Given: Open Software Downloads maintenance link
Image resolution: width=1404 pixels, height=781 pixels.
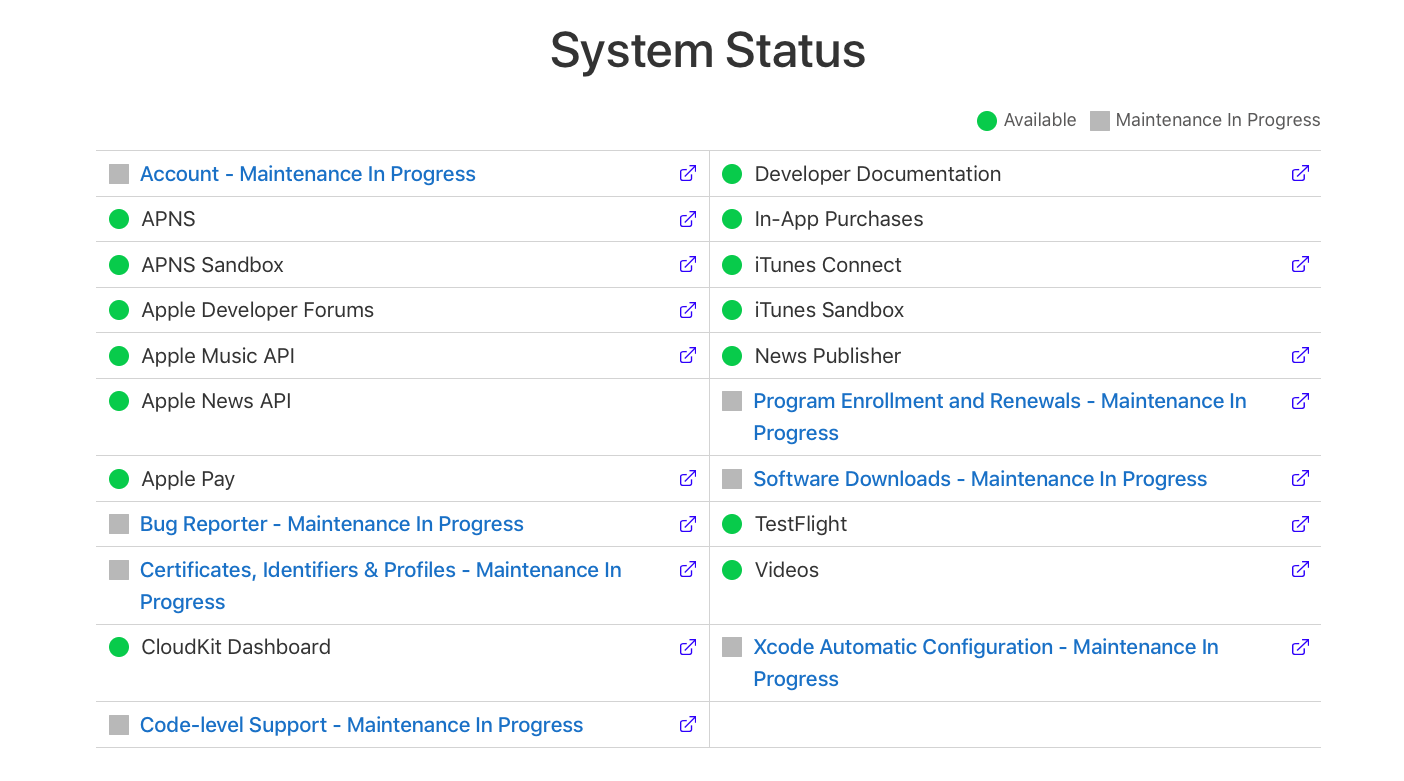Looking at the screenshot, I should (x=980, y=479).
